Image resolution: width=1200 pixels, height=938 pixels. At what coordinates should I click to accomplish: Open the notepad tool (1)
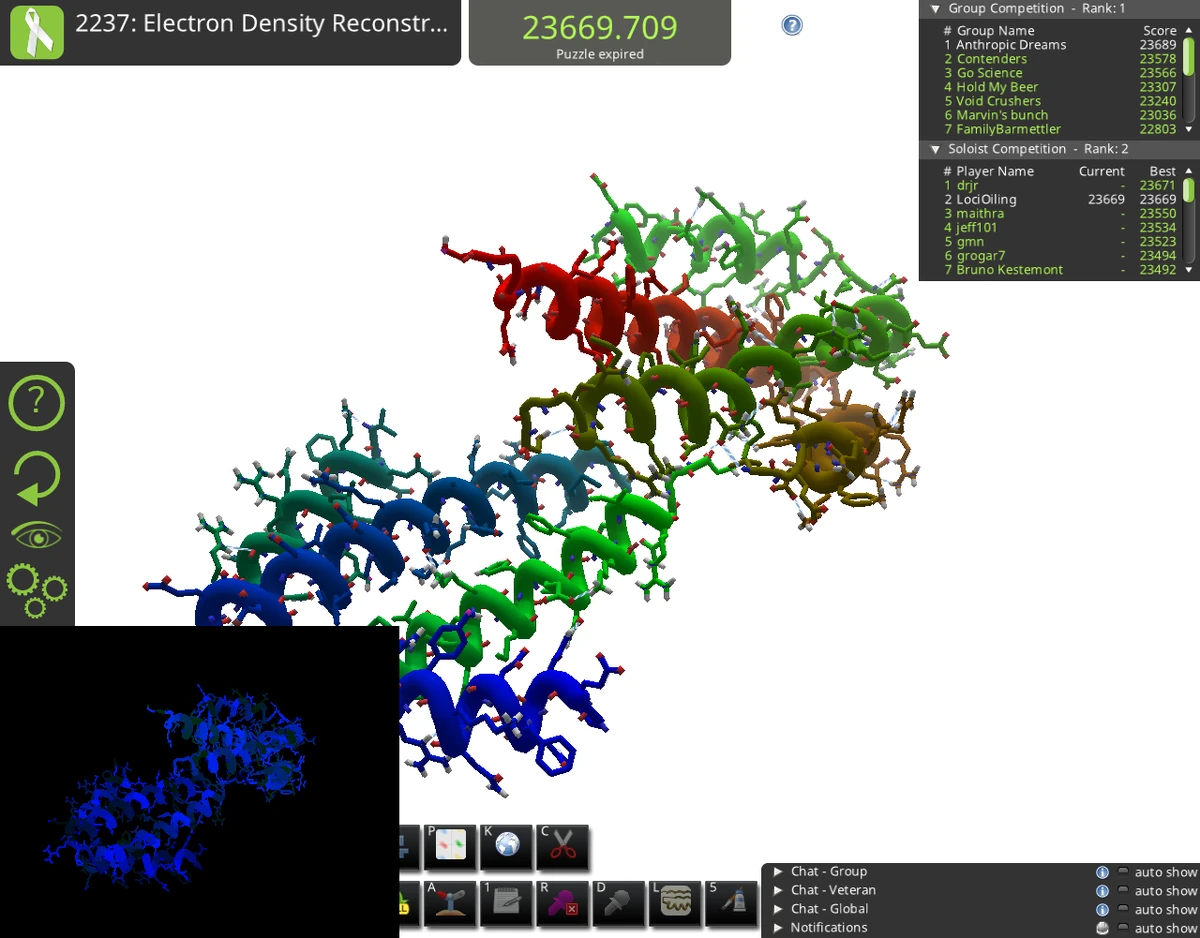tap(506, 903)
